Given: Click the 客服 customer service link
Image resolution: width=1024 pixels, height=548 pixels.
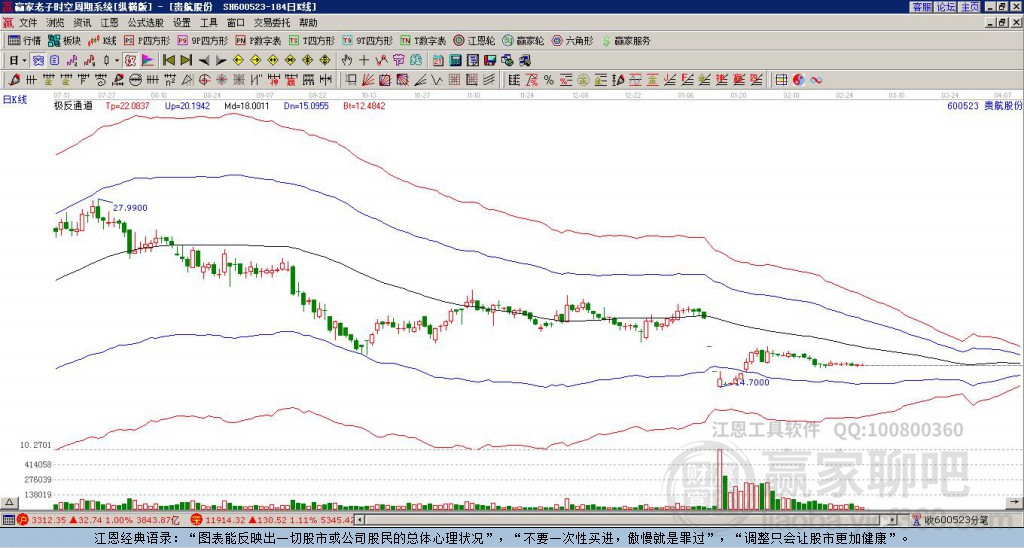Looking at the screenshot, I should click(921, 7).
